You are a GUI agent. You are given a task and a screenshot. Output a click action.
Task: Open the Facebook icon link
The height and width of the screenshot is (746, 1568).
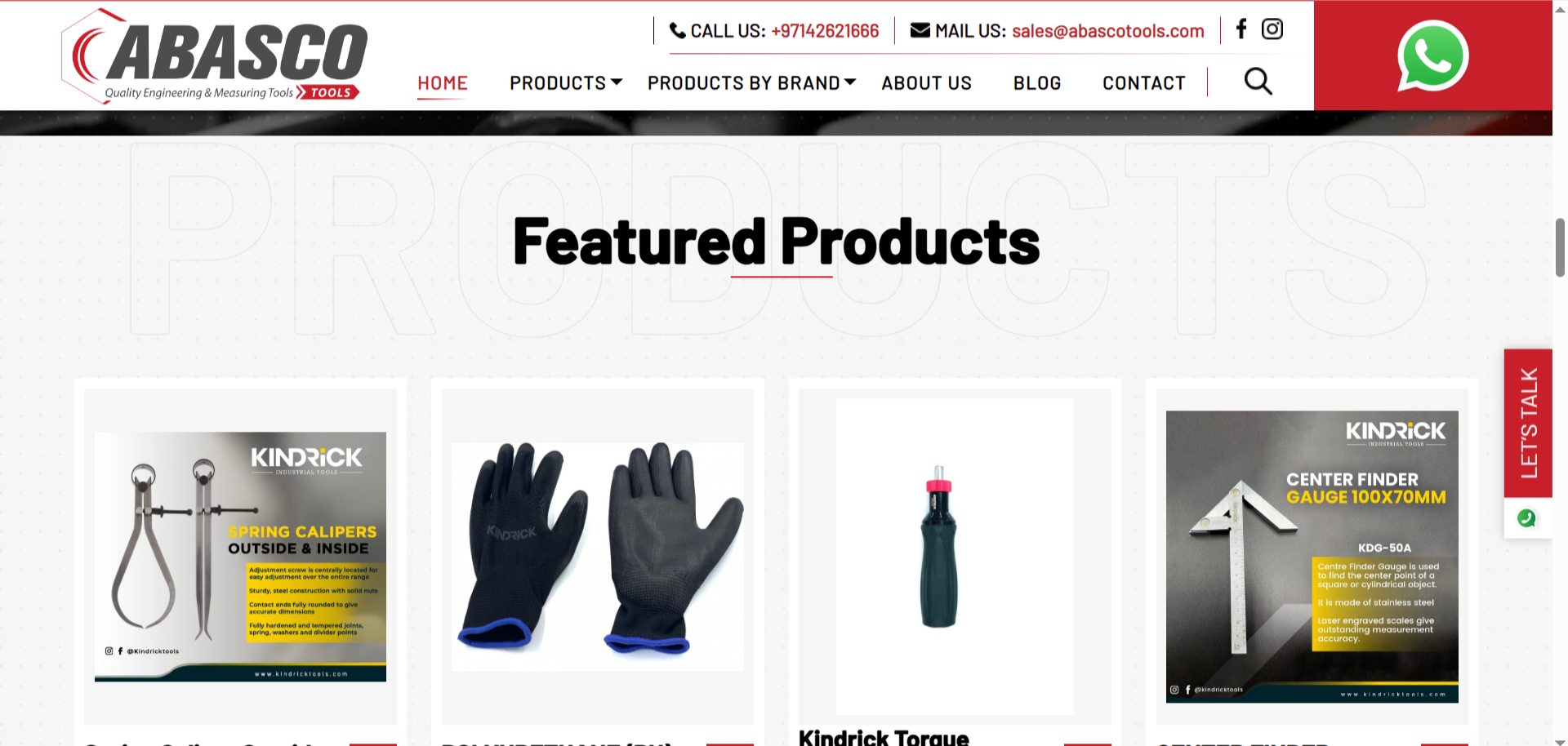1241,29
